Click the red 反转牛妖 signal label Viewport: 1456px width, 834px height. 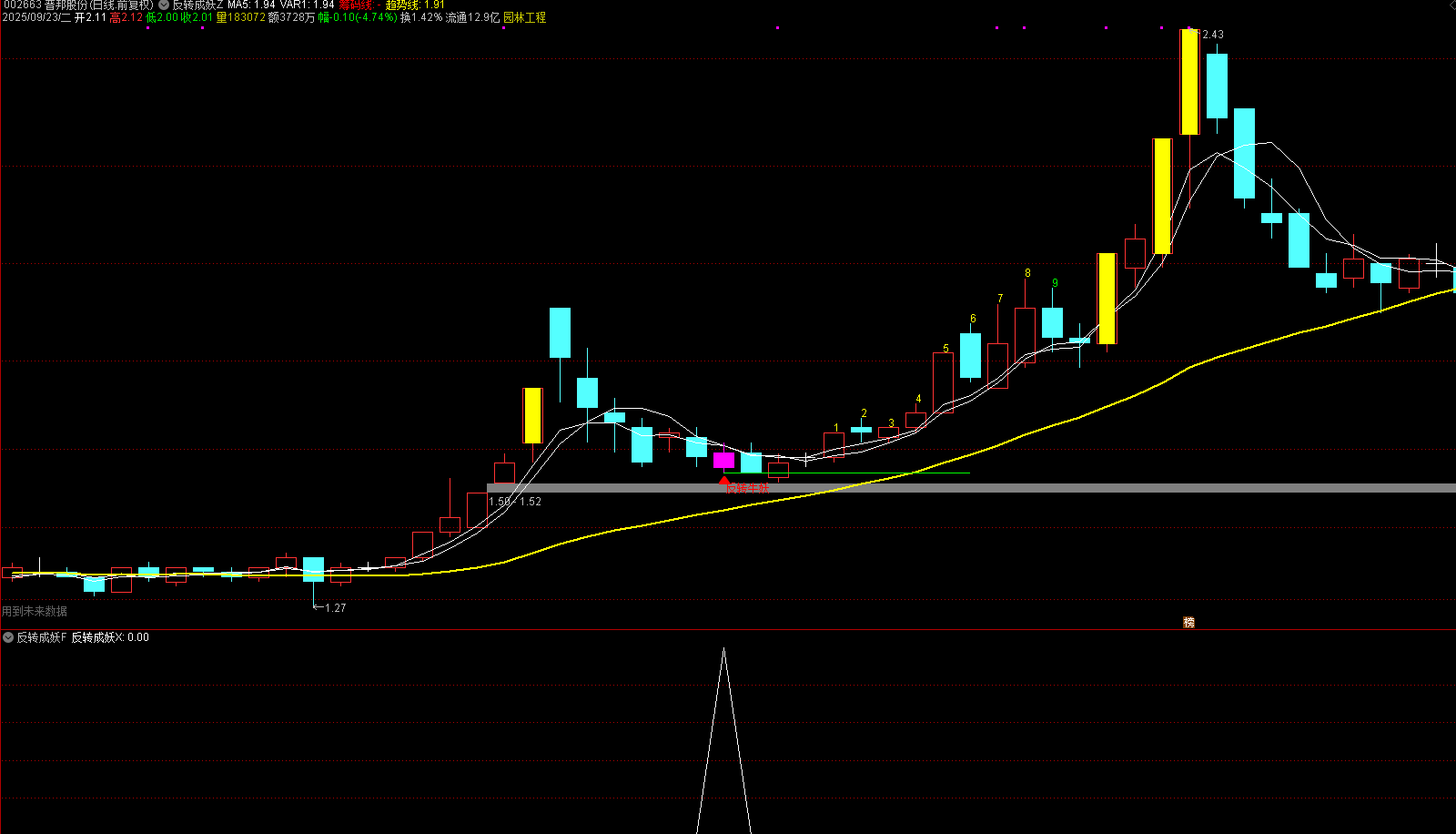point(747,488)
